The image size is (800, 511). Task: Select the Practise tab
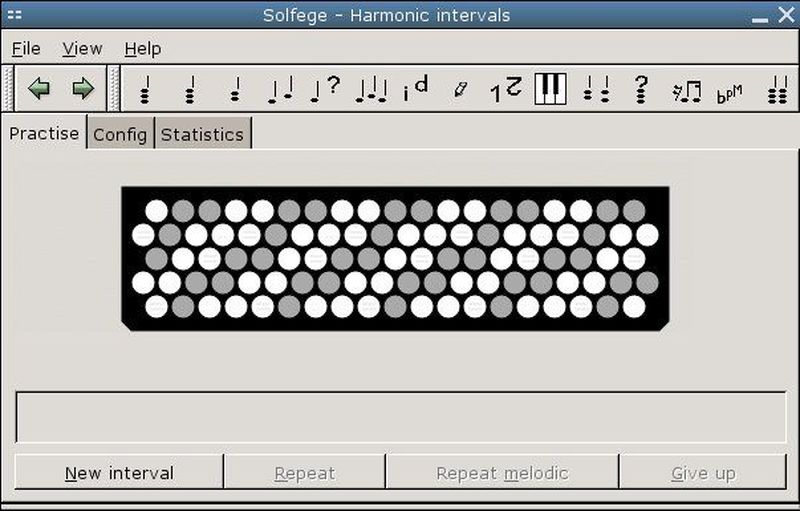(x=44, y=133)
